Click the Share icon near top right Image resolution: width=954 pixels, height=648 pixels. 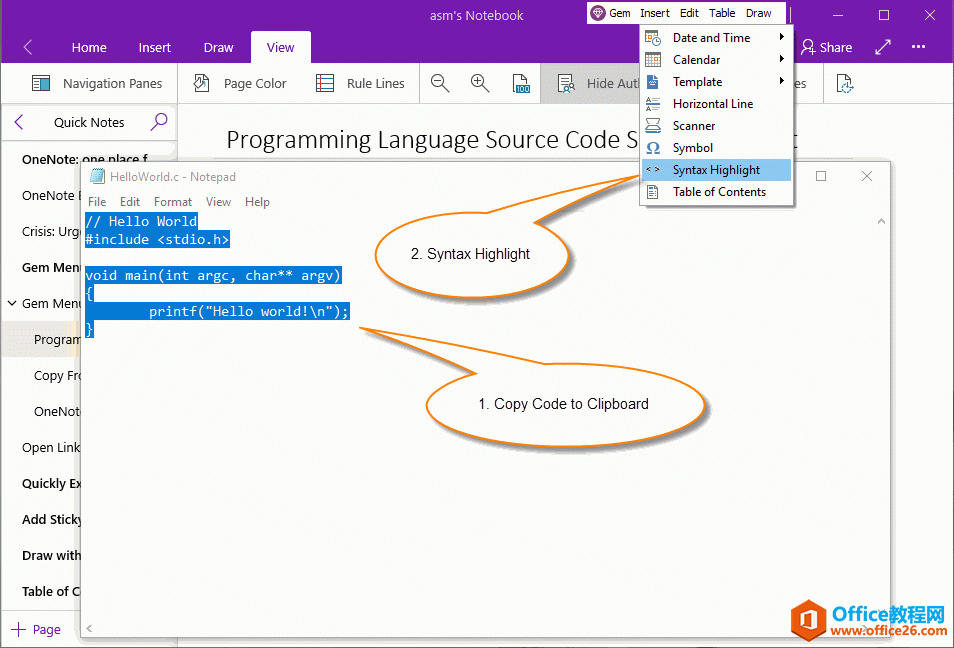point(827,47)
